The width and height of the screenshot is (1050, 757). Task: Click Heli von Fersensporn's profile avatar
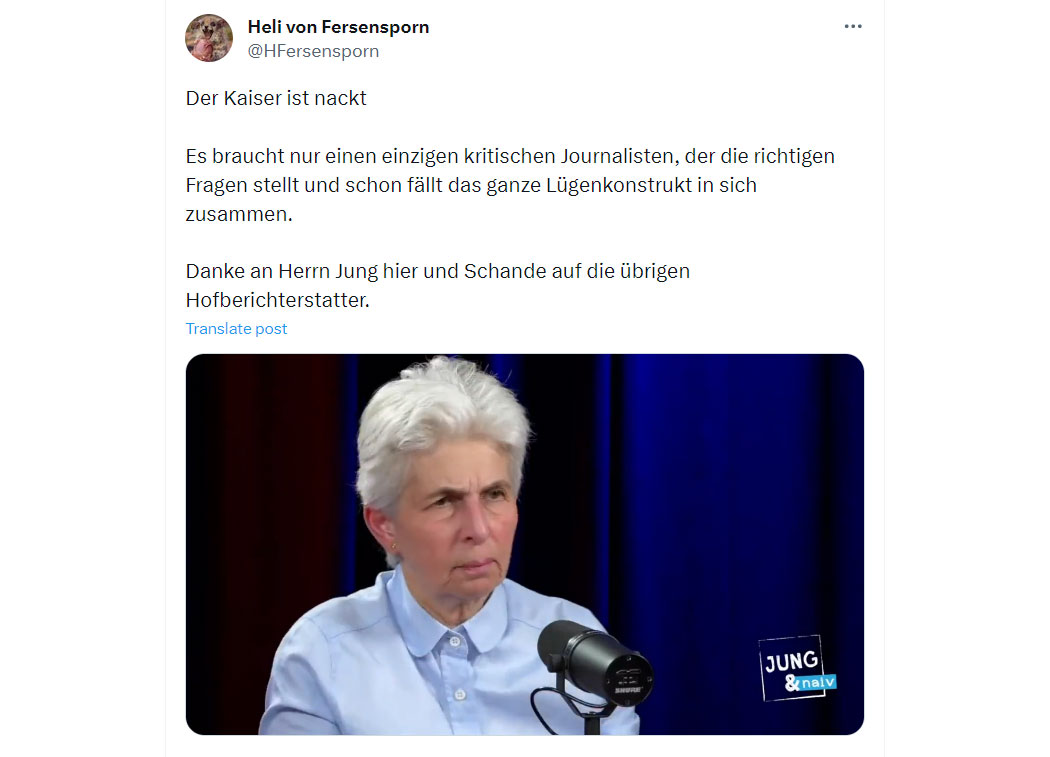click(x=209, y=38)
